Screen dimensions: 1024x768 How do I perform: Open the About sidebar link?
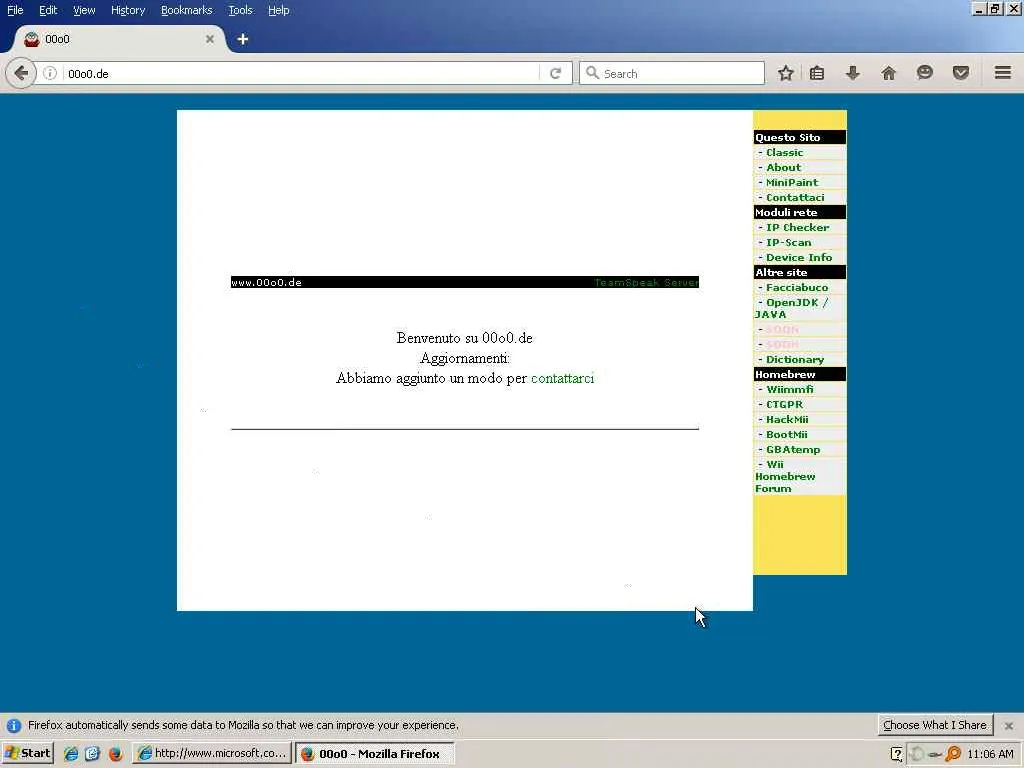[783, 167]
